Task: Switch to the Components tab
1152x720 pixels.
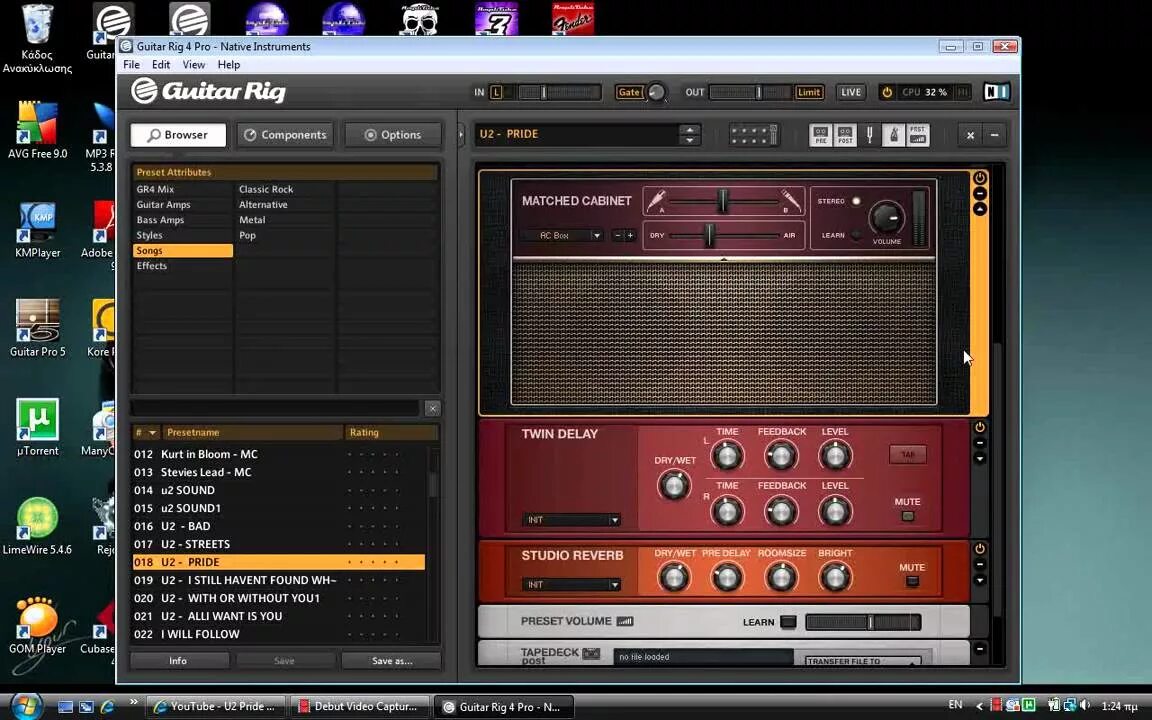Action: (285, 134)
